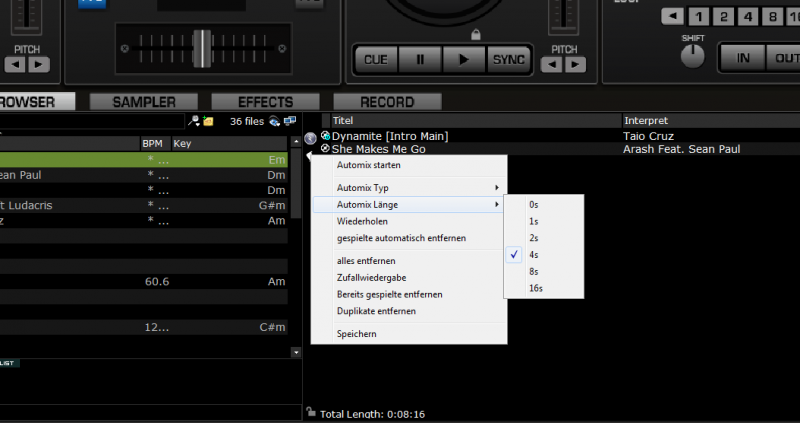Viewport: 800px width, 423px height.
Task: Click the horizontal pitch slider handle
Action: (202, 47)
